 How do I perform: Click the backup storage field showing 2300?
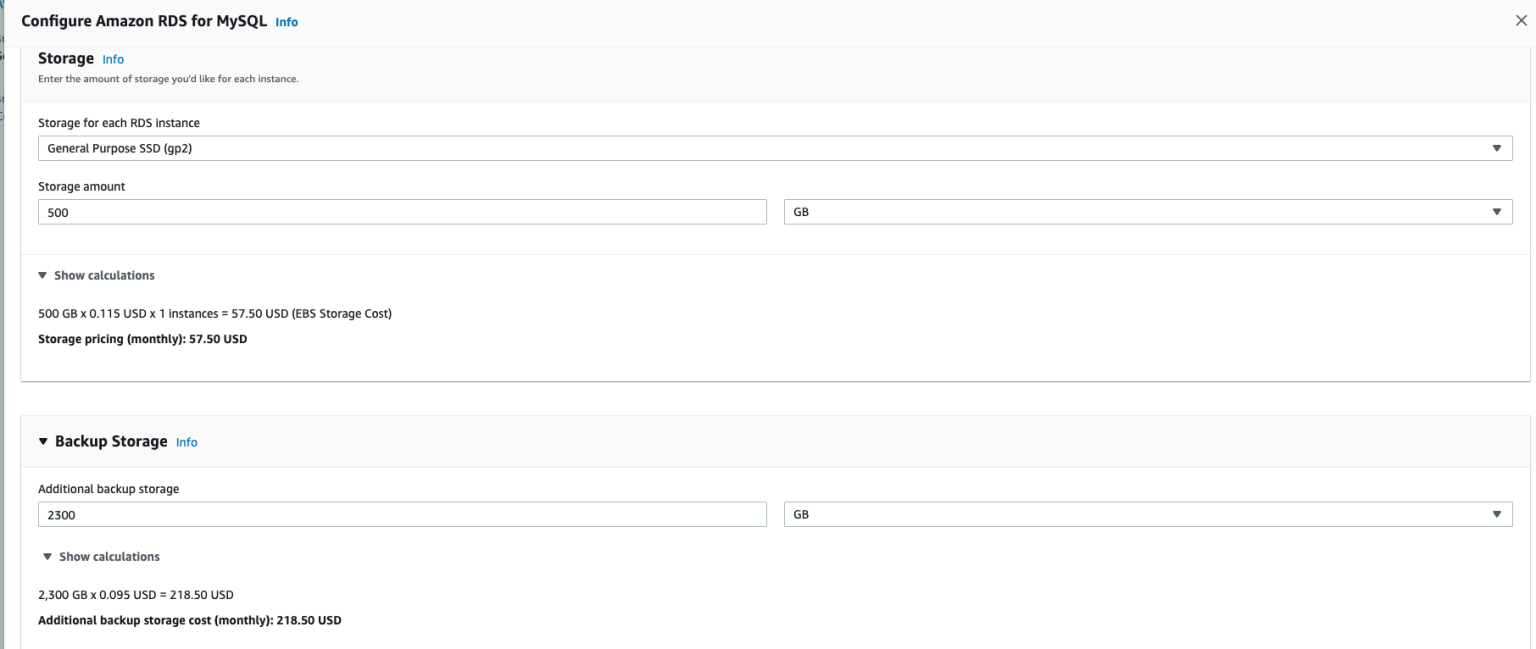click(400, 514)
